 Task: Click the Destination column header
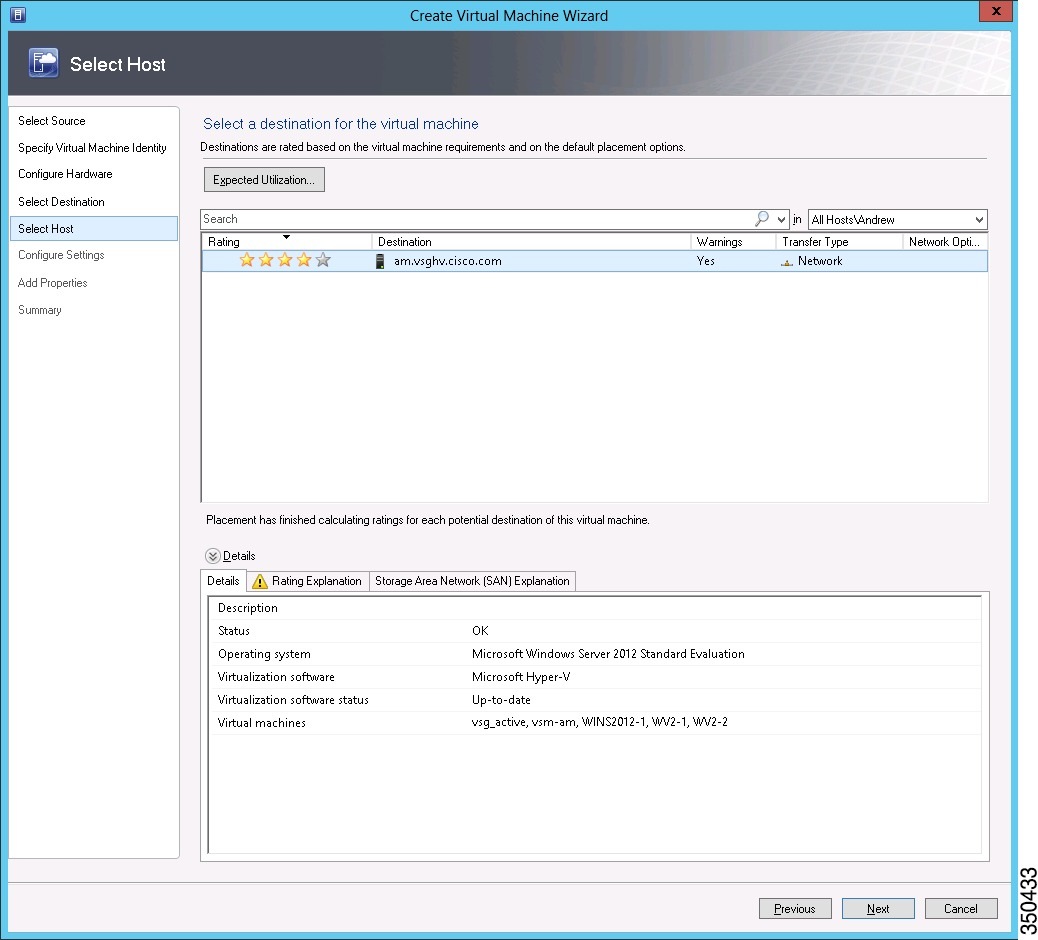point(531,242)
